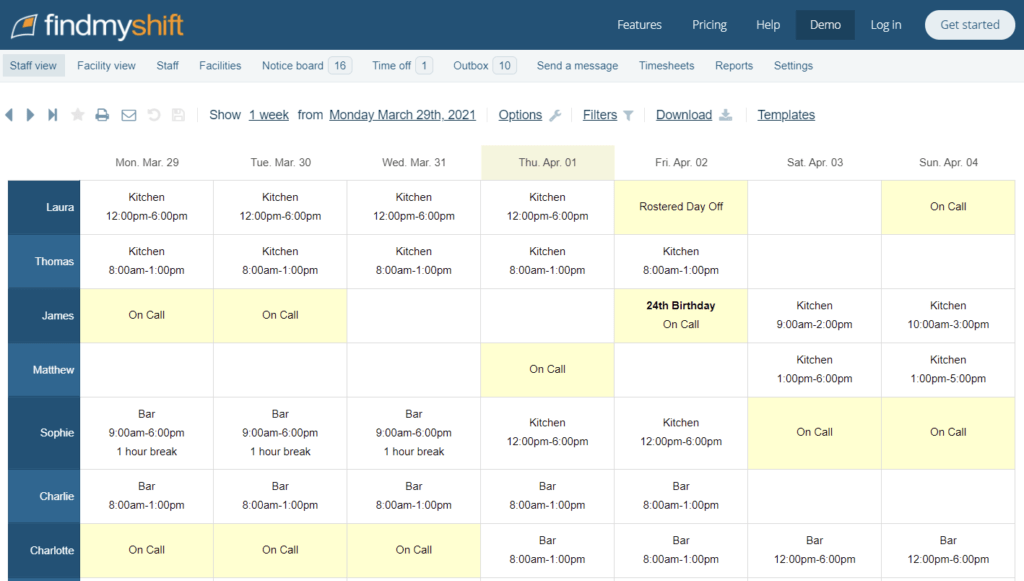The height and width of the screenshot is (581, 1024).
Task: Open the Facilities tab
Action: tap(220, 65)
